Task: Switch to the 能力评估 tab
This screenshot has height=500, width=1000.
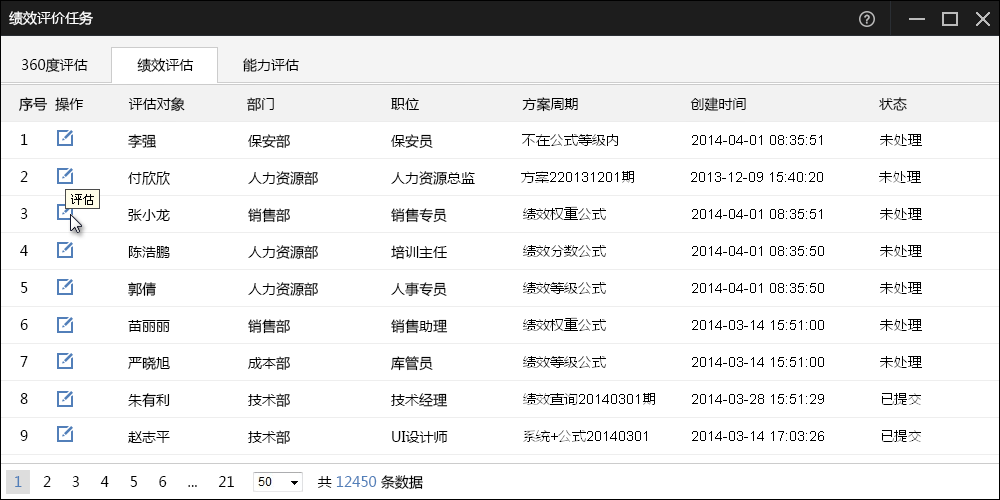Action: 270,65
